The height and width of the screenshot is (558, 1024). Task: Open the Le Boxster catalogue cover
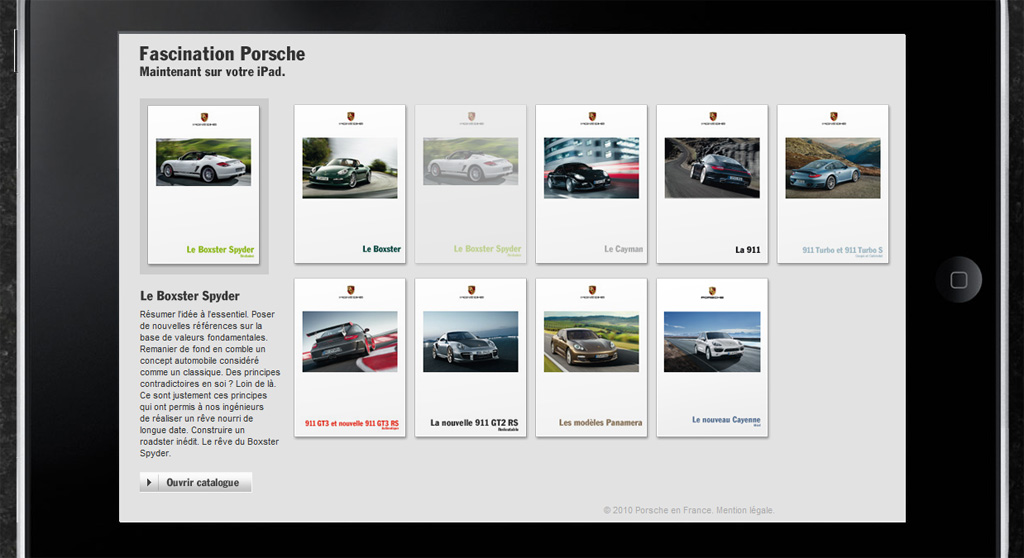pyautogui.click(x=349, y=184)
